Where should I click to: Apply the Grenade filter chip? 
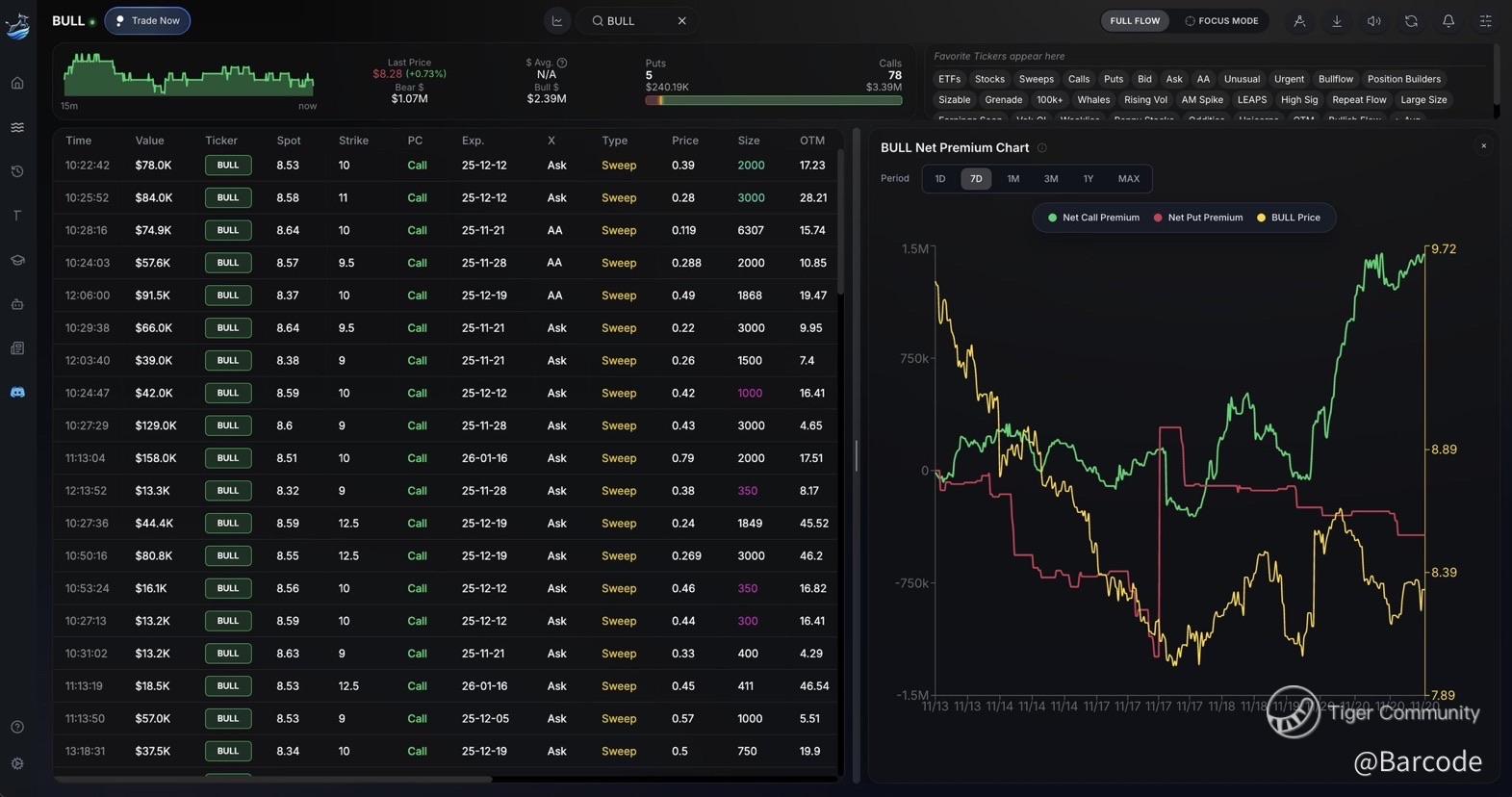point(1004,100)
